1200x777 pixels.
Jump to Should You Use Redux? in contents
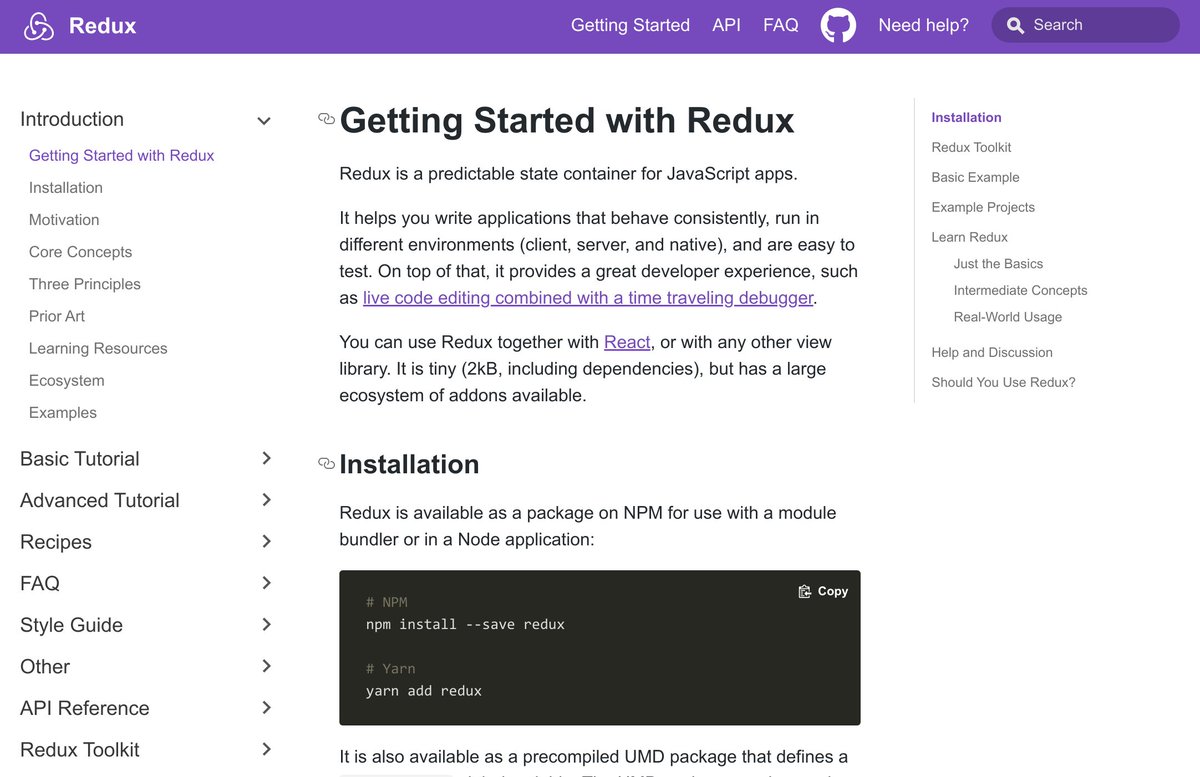click(1003, 382)
